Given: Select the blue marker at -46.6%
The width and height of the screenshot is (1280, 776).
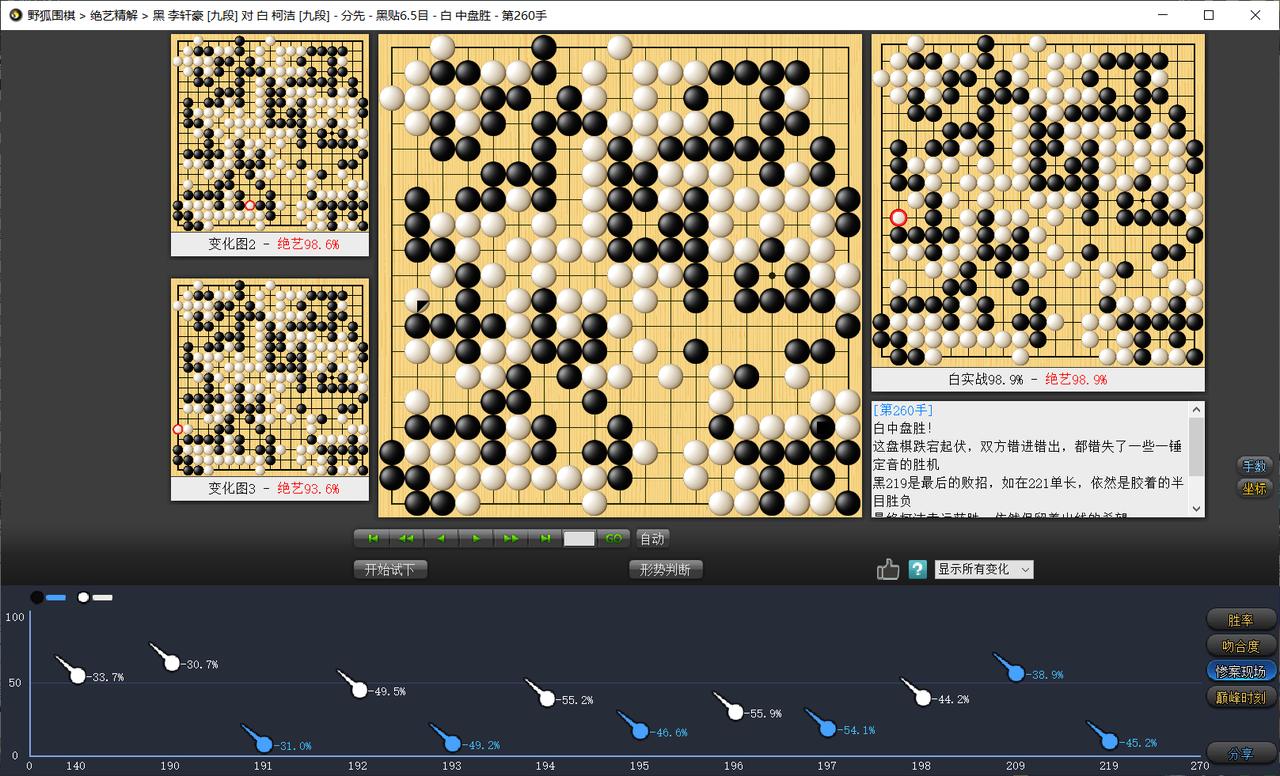Looking at the screenshot, I should tap(640, 731).
